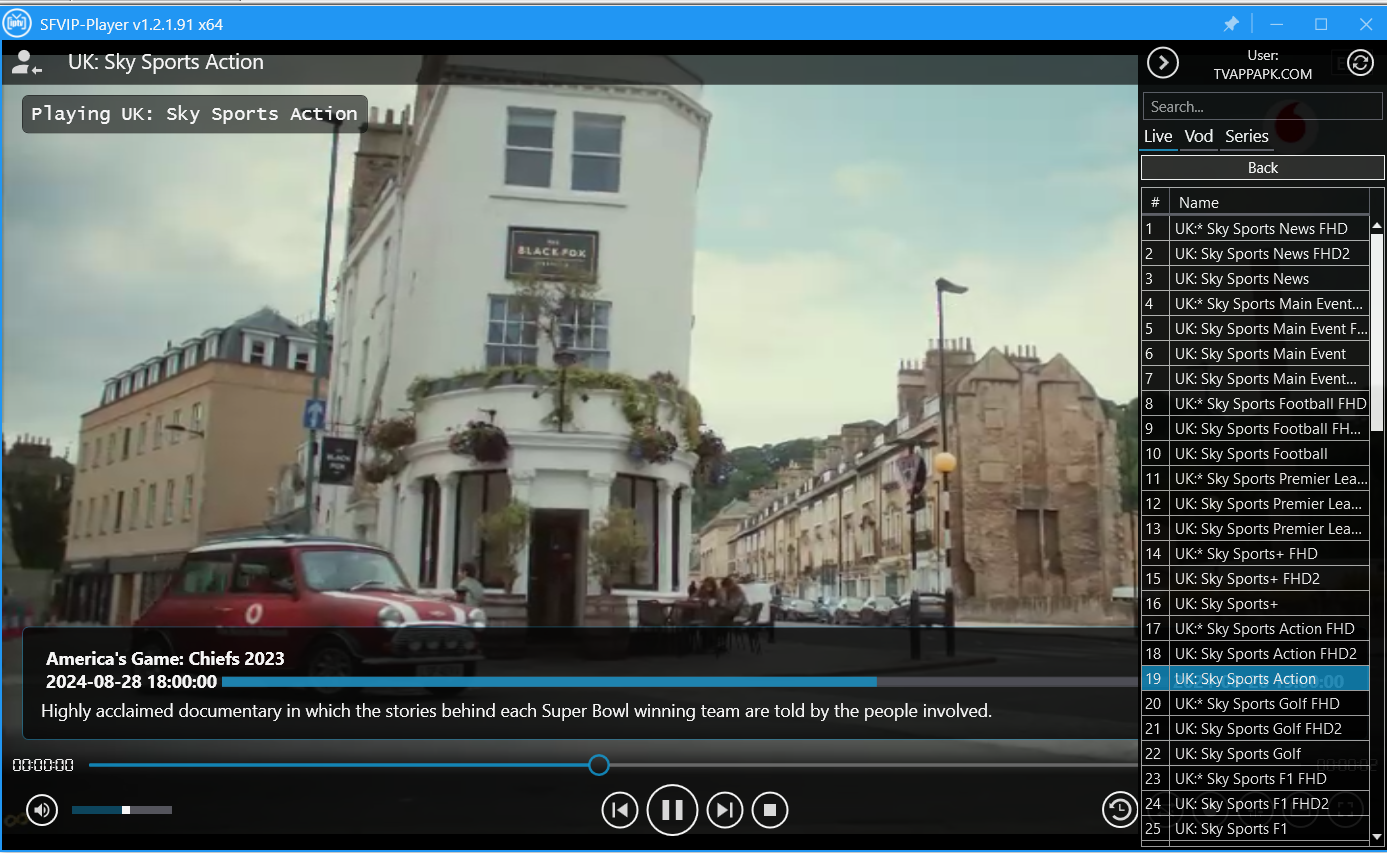Open channel 3, UK: Sky Sports News
Viewport: 1387px width, 853px height.
tap(1255, 279)
